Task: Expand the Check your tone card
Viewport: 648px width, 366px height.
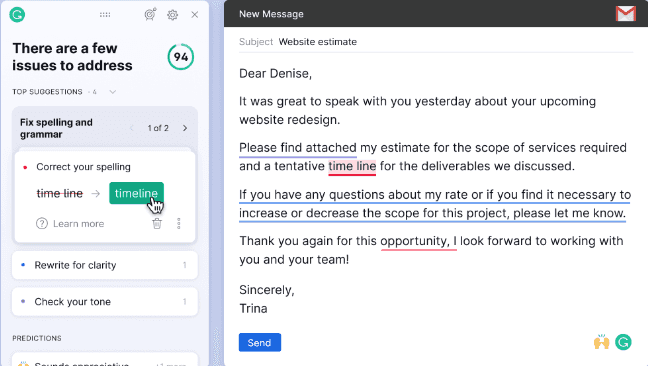Action: tap(105, 302)
